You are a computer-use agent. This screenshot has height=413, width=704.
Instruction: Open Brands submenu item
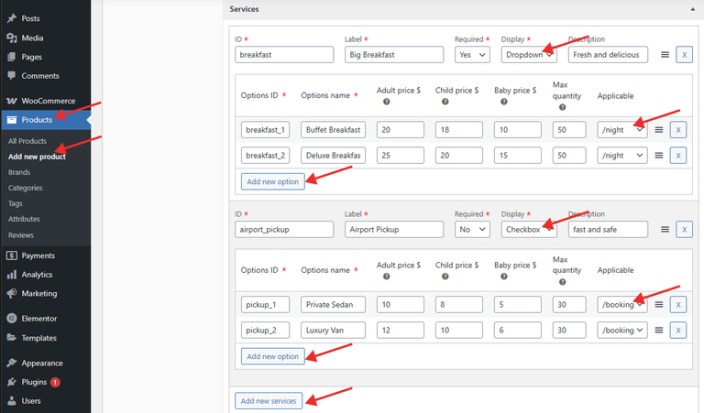19,172
